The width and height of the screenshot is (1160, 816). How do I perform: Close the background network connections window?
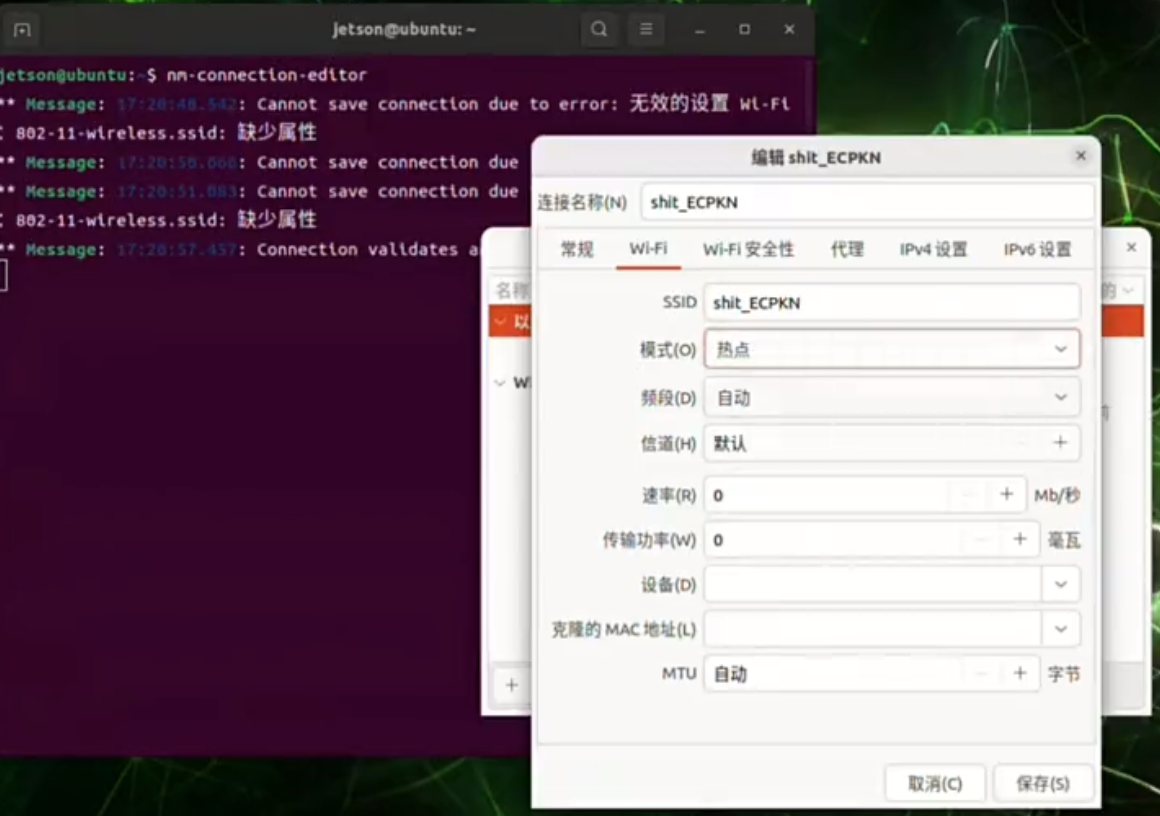tap(1131, 247)
